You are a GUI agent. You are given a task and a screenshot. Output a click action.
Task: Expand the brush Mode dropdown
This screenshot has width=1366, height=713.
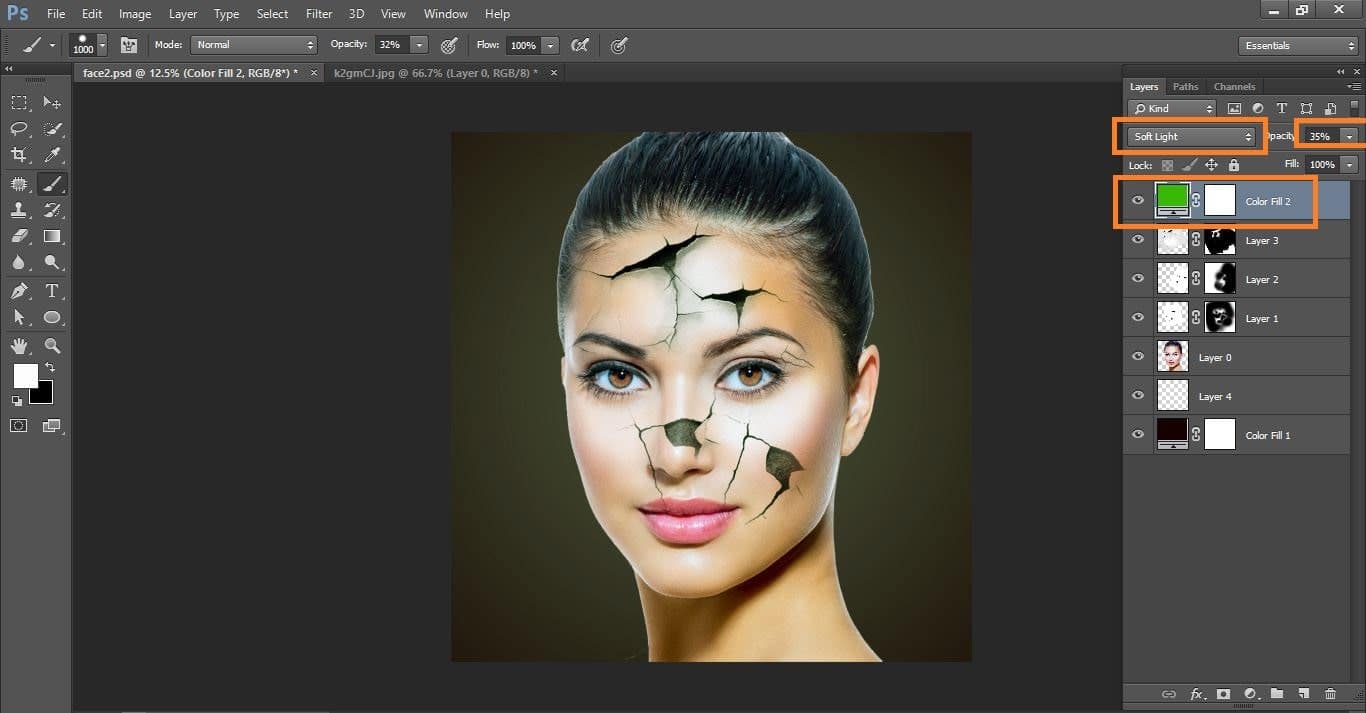[x=254, y=45]
